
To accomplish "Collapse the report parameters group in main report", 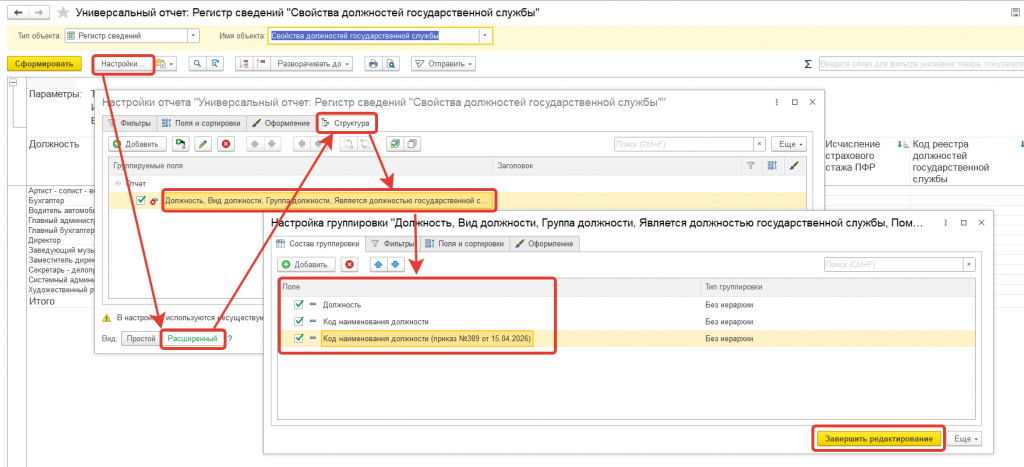I will (x=12, y=82).
